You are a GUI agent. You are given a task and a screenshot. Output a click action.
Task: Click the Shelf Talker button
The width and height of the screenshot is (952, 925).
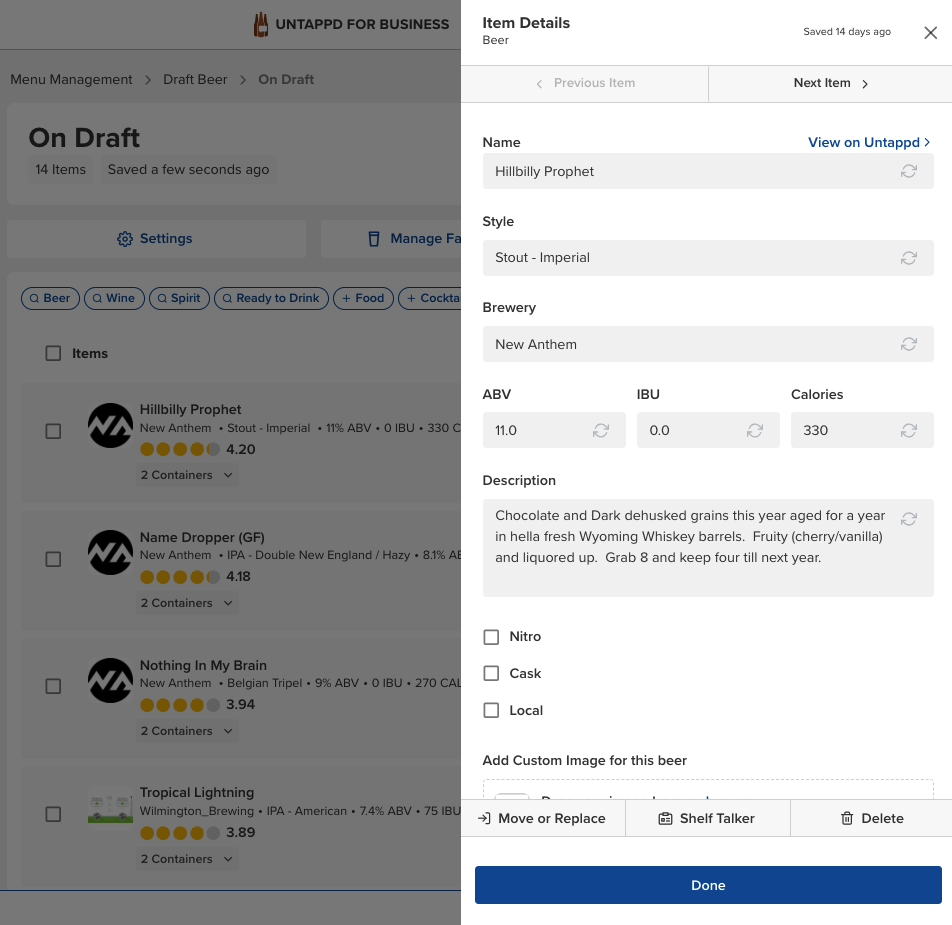pos(707,818)
